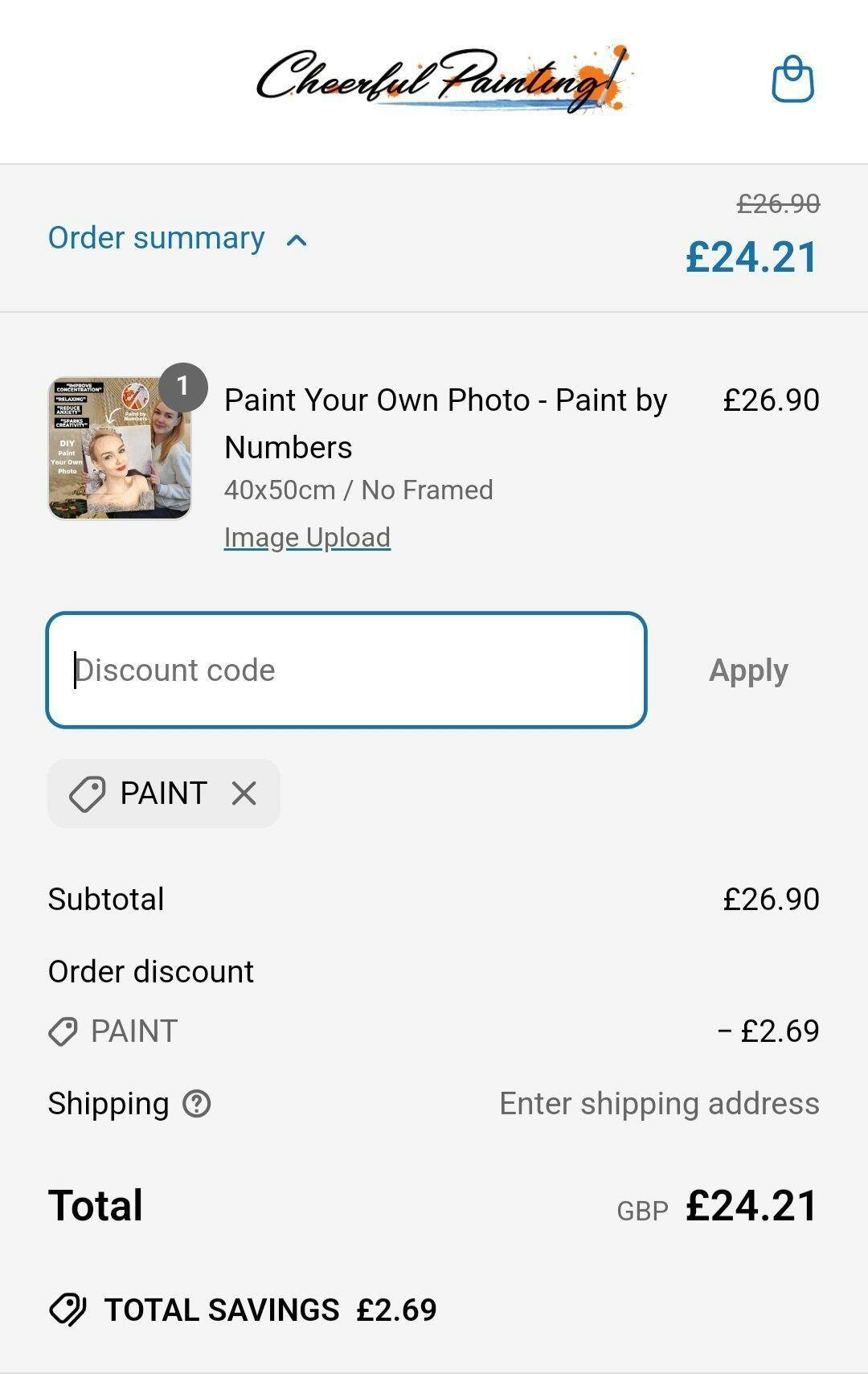Toggle the Order summary heading

tap(156, 238)
